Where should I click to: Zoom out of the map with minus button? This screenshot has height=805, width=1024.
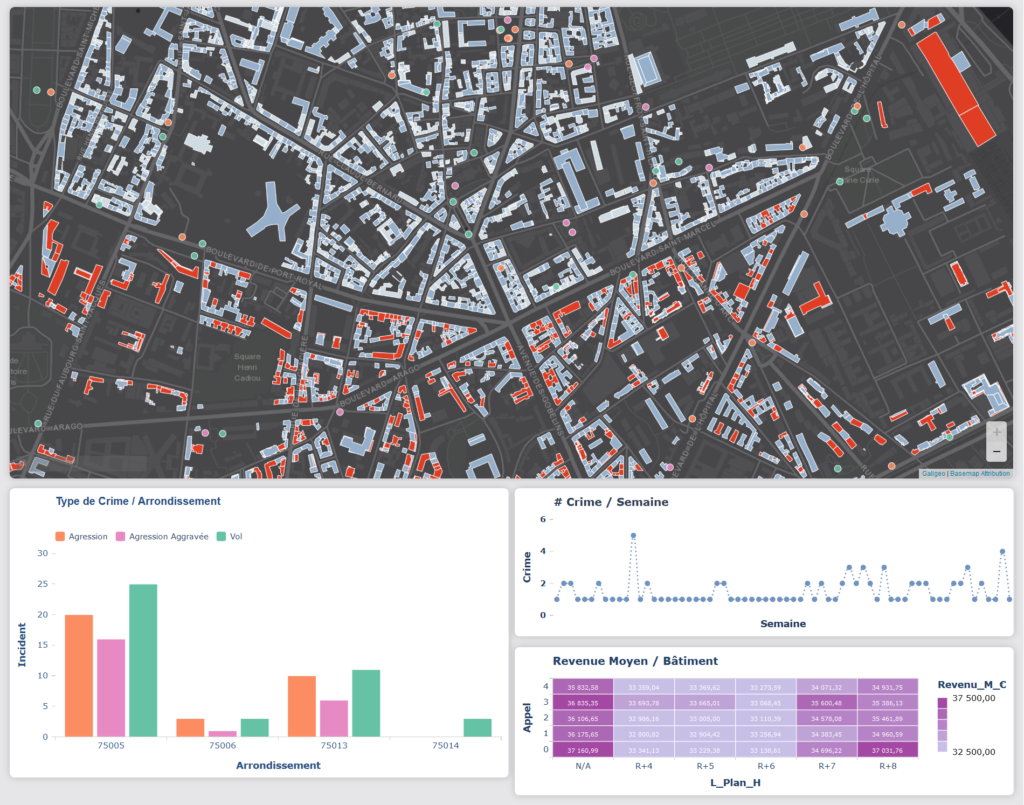[x=996, y=451]
